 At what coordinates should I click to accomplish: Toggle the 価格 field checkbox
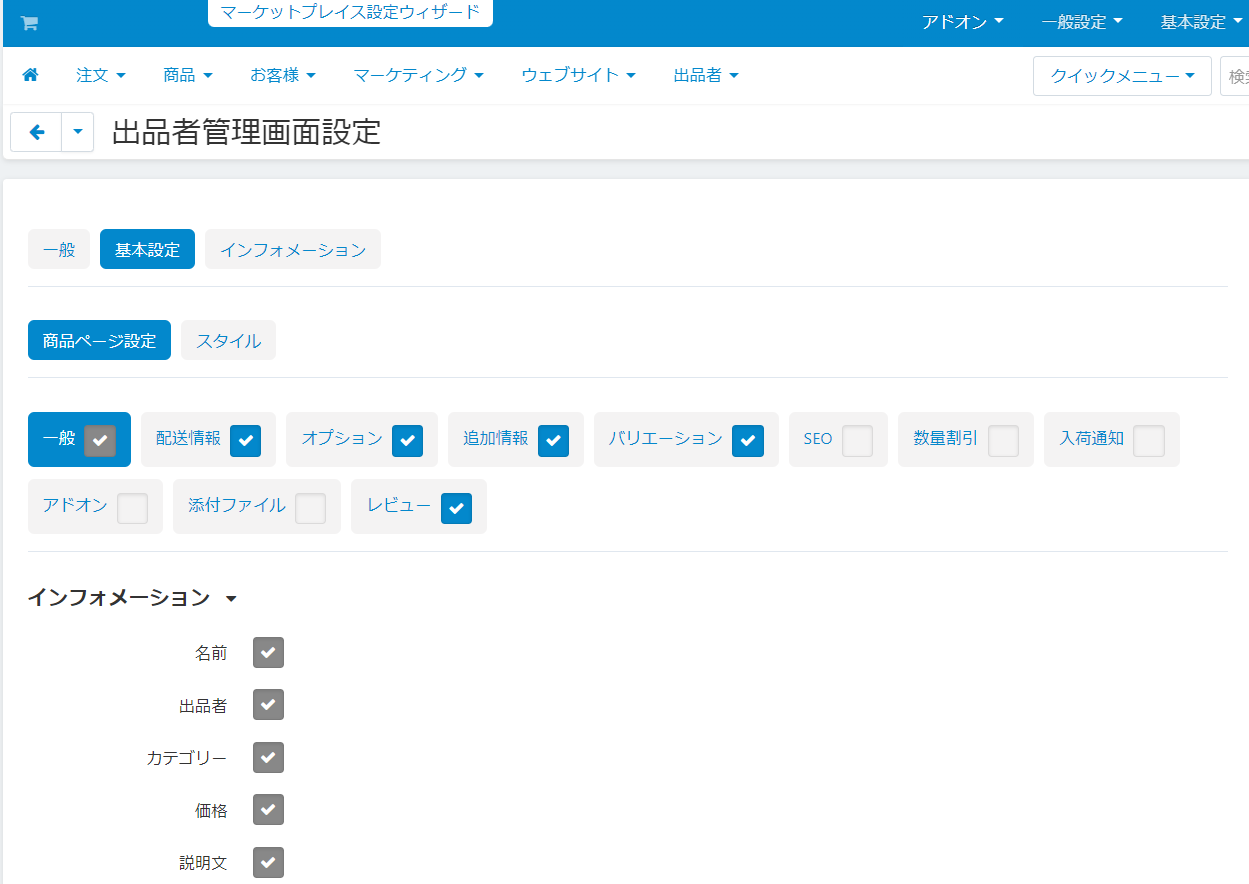(268, 810)
